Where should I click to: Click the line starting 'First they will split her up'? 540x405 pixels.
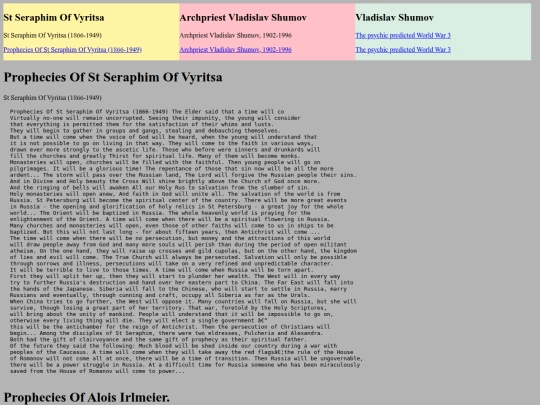[175, 276]
